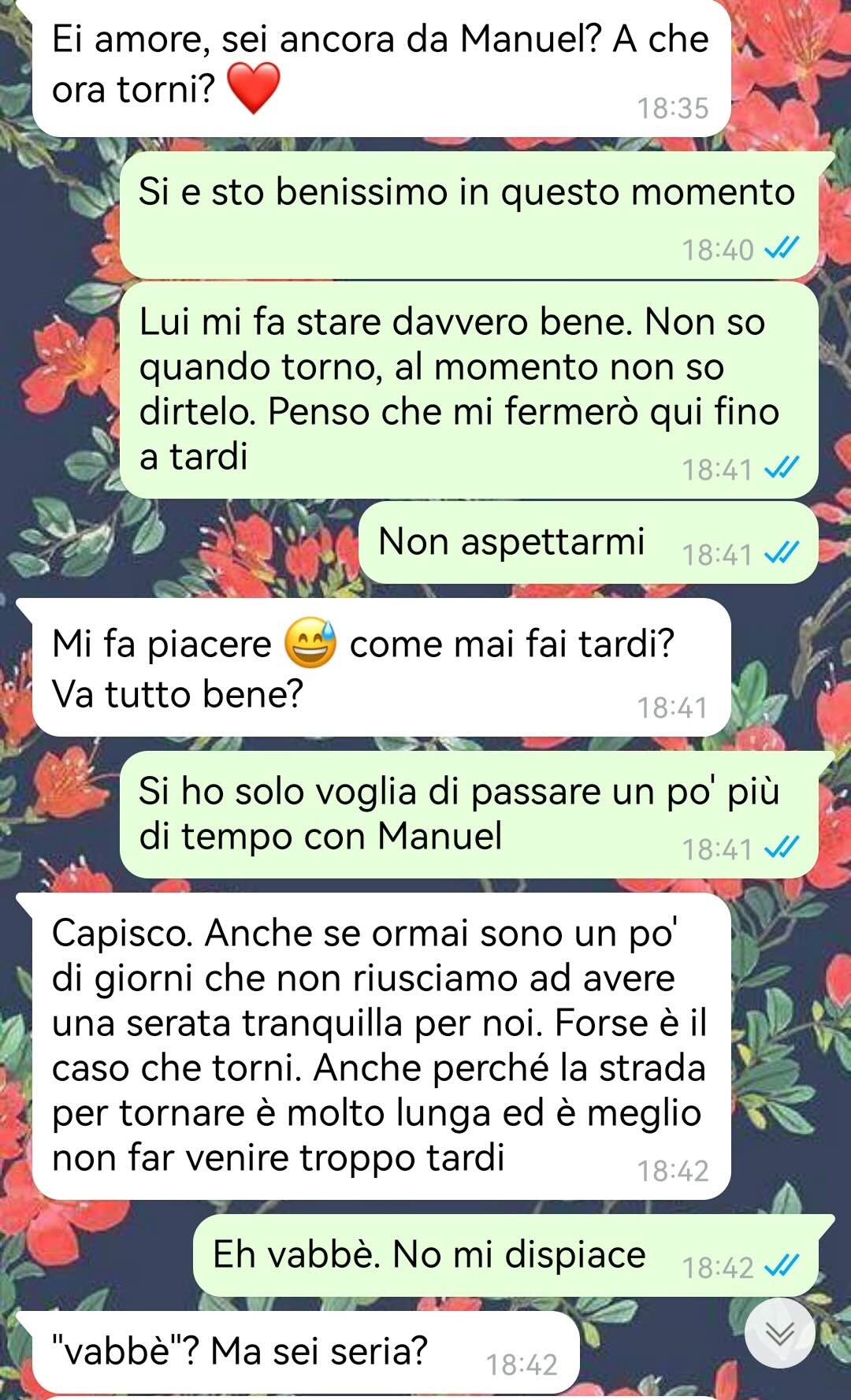The image size is (851, 1400).
Task: Tap the 18:35 timestamp on first message
Action: pos(673,108)
